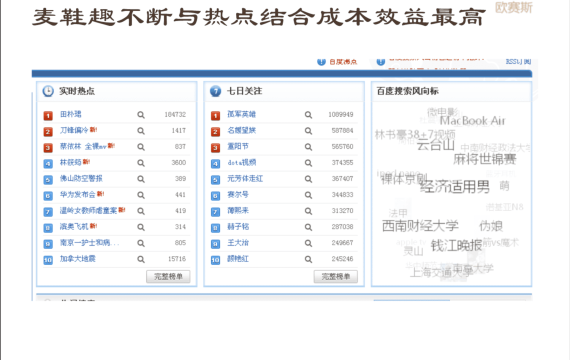Click search icon beside count 314

coord(141,227)
